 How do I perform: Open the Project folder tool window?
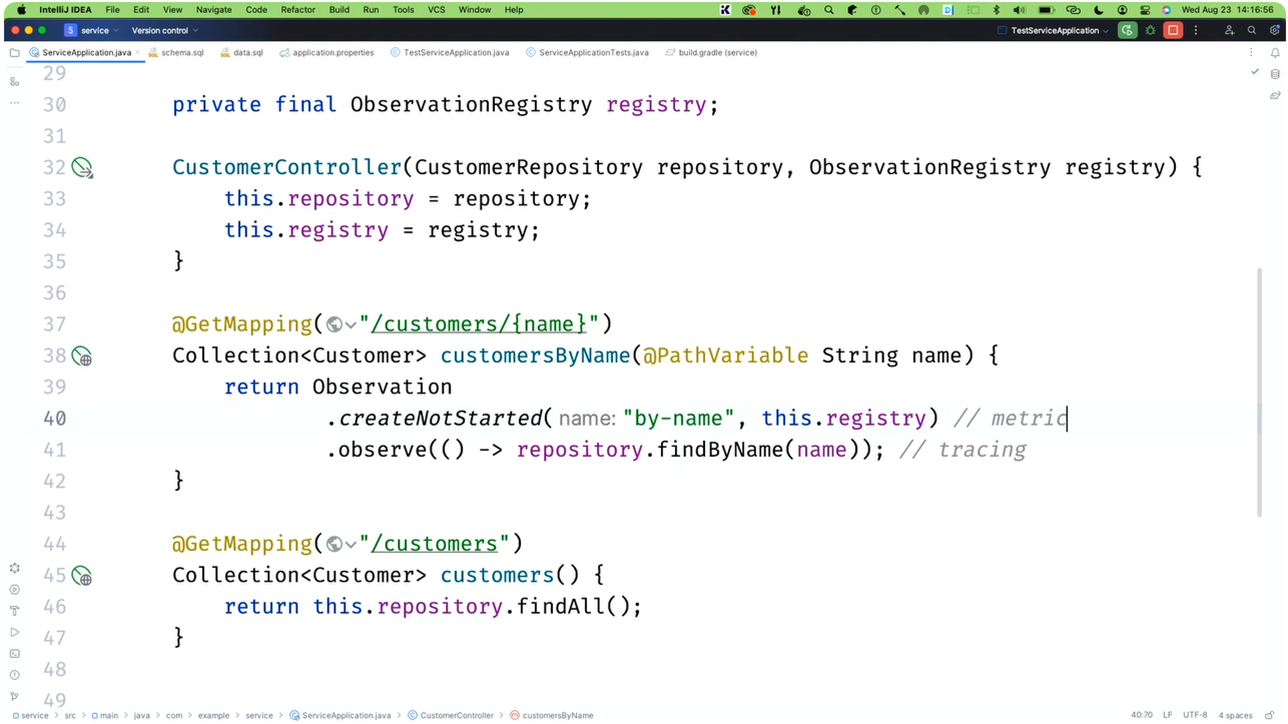click(14, 53)
